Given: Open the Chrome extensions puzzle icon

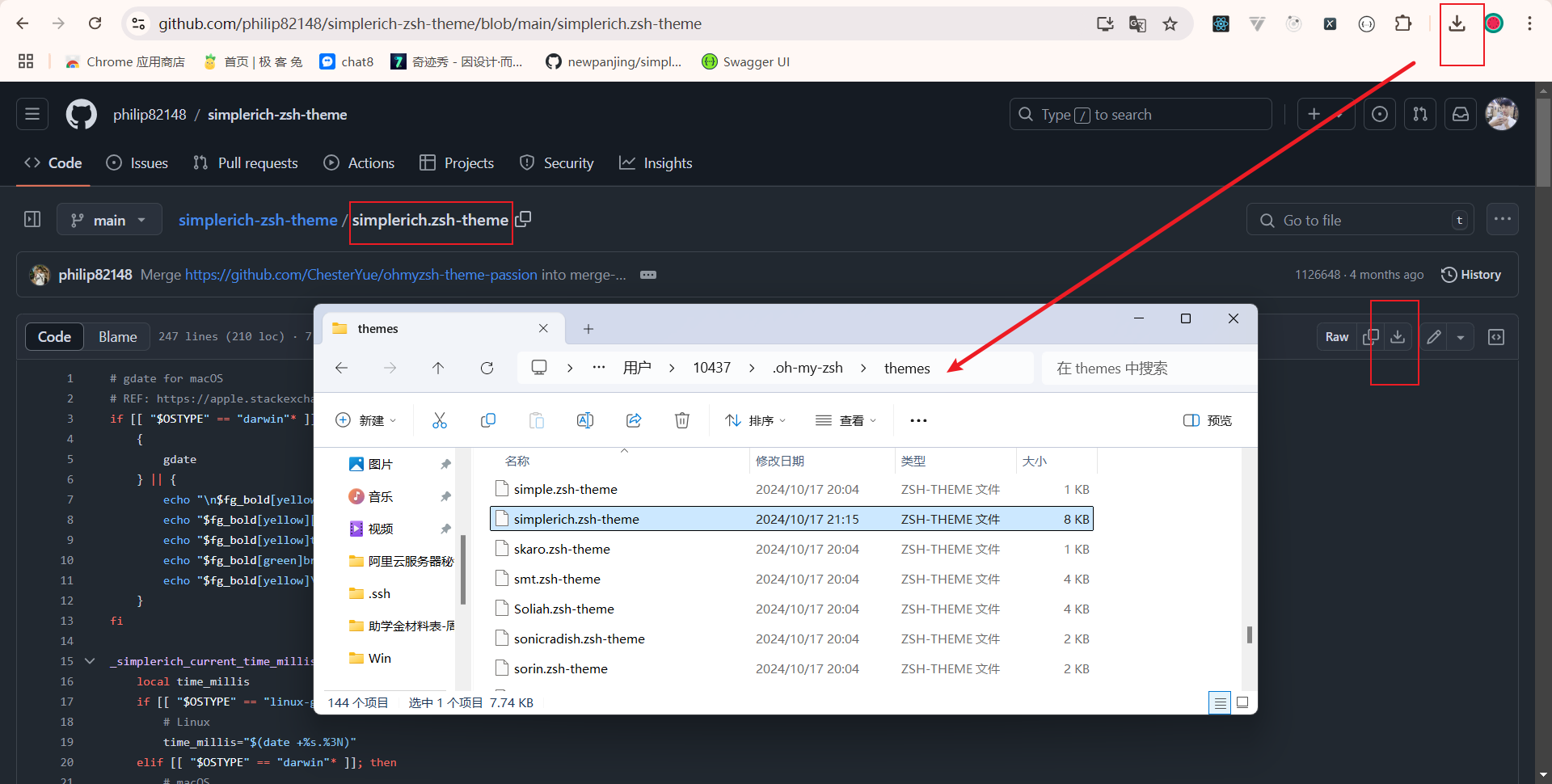Looking at the screenshot, I should click(1403, 23).
